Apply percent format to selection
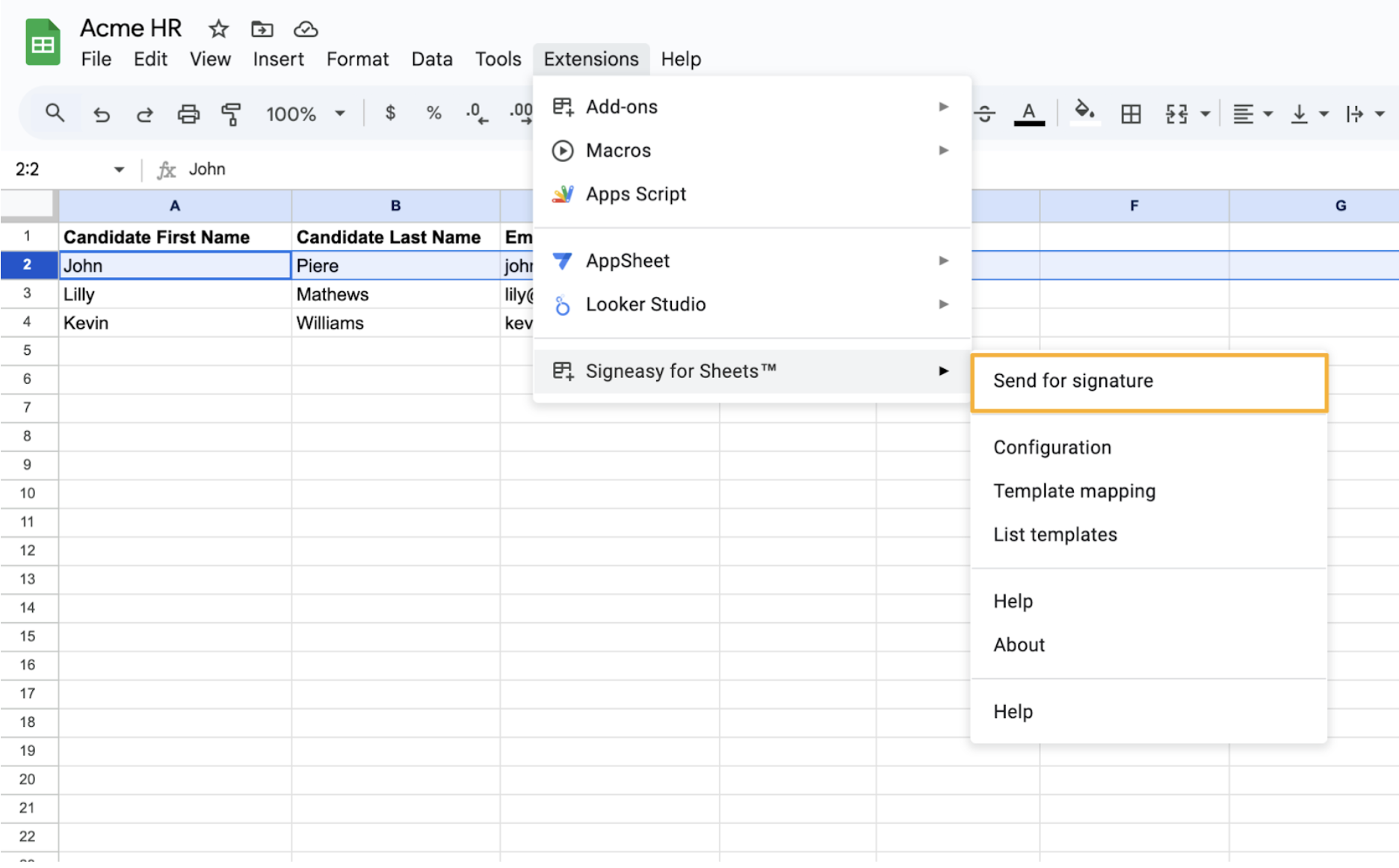The width and height of the screenshot is (1399, 868). [x=433, y=114]
